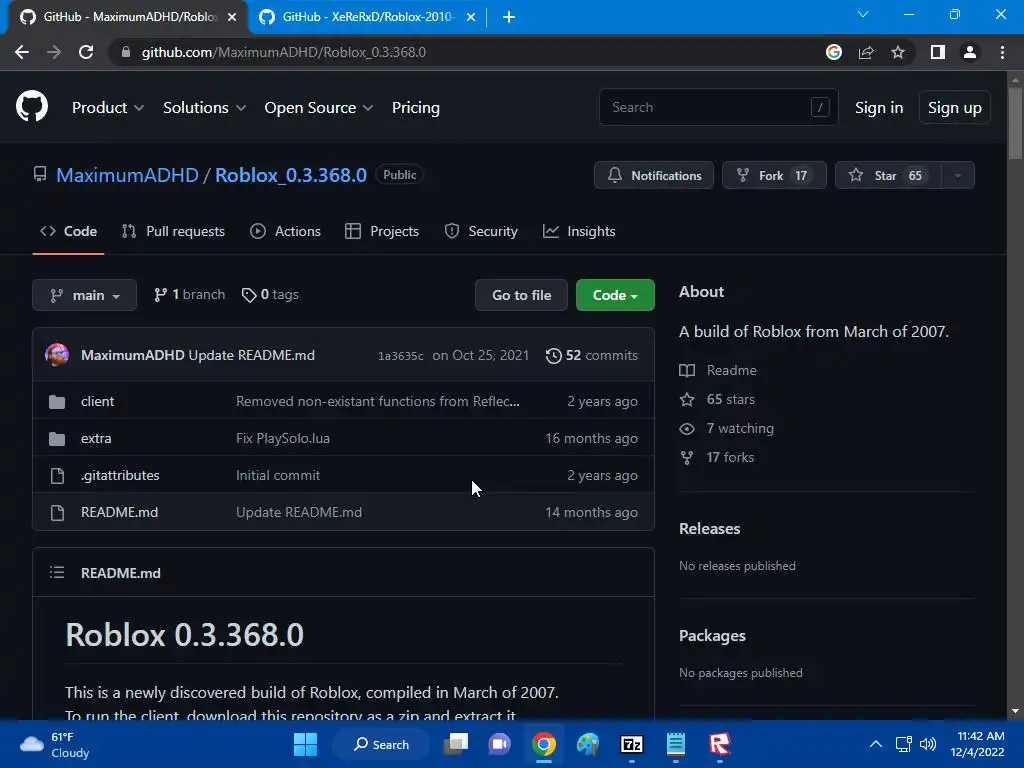Viewport: 1024px width, 768px height.
Task: Open the Paint taskbar icon
Action: [x=588, y=744]
